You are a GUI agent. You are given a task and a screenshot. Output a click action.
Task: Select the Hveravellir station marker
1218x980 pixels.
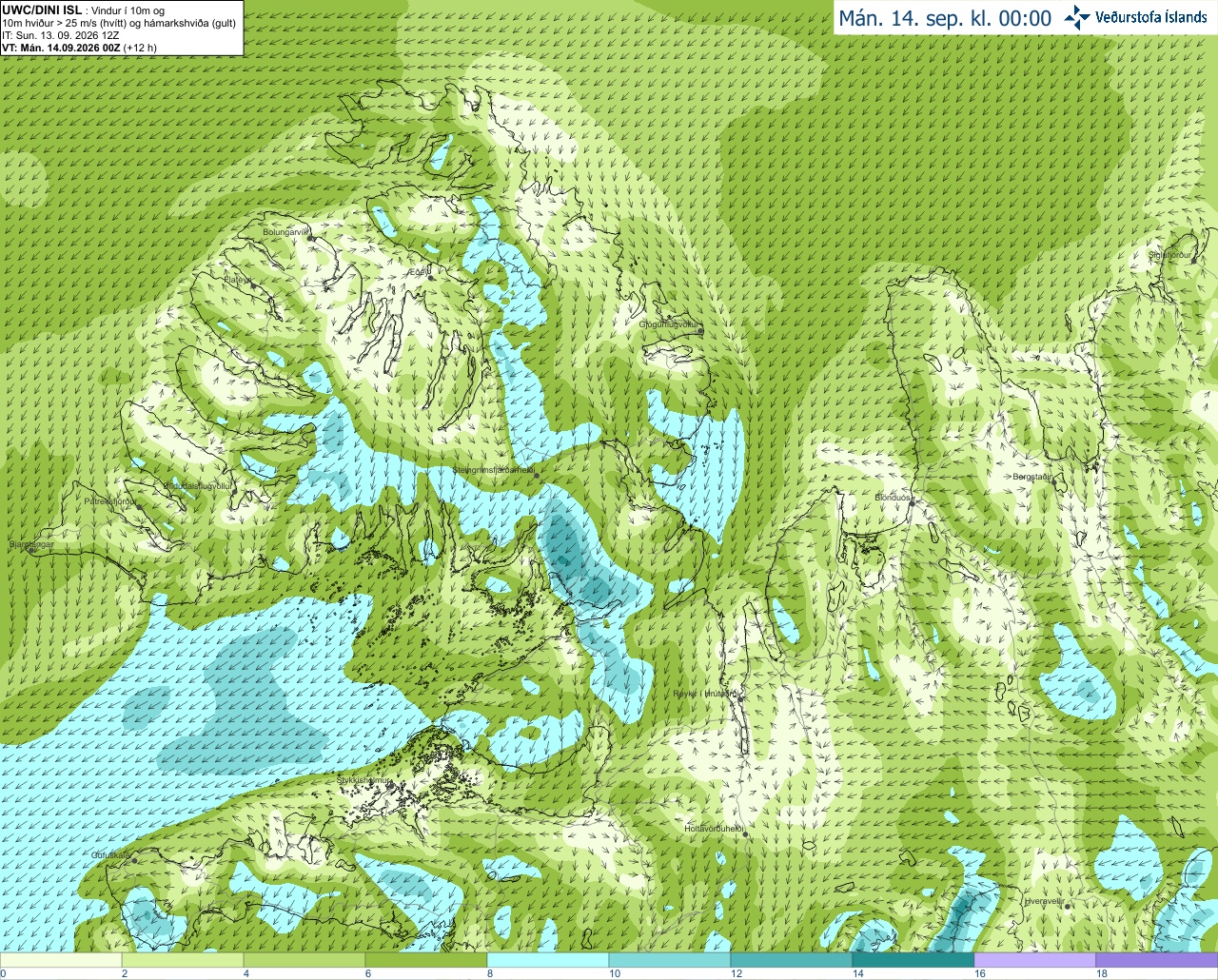coord(1068,907)
